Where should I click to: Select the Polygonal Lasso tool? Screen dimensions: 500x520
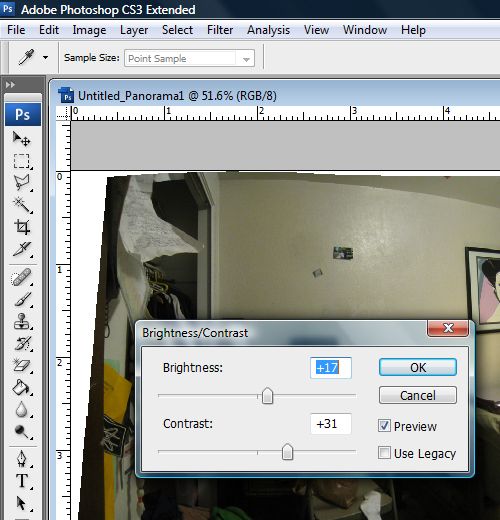(x=22, y=183)
